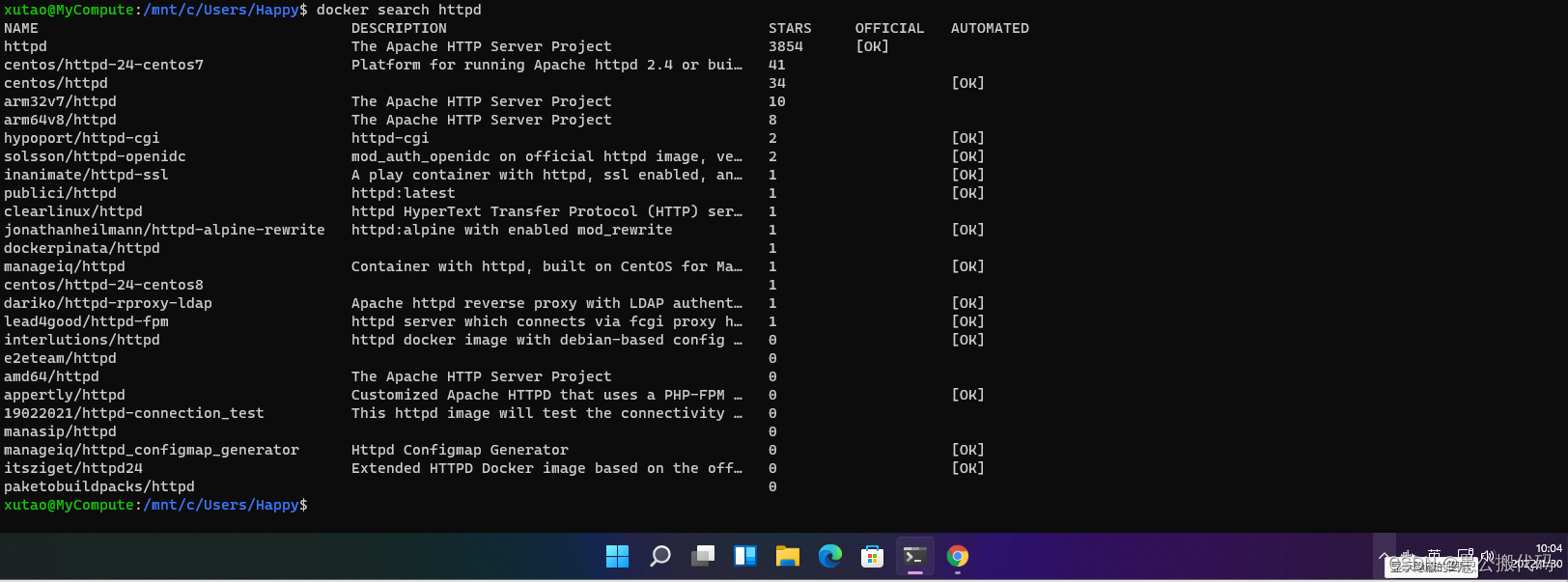The height and width of the screenshot is (582, 1568).
Task: Click 'httpd docker image with debian-based config' description
Action: [546, 340]
